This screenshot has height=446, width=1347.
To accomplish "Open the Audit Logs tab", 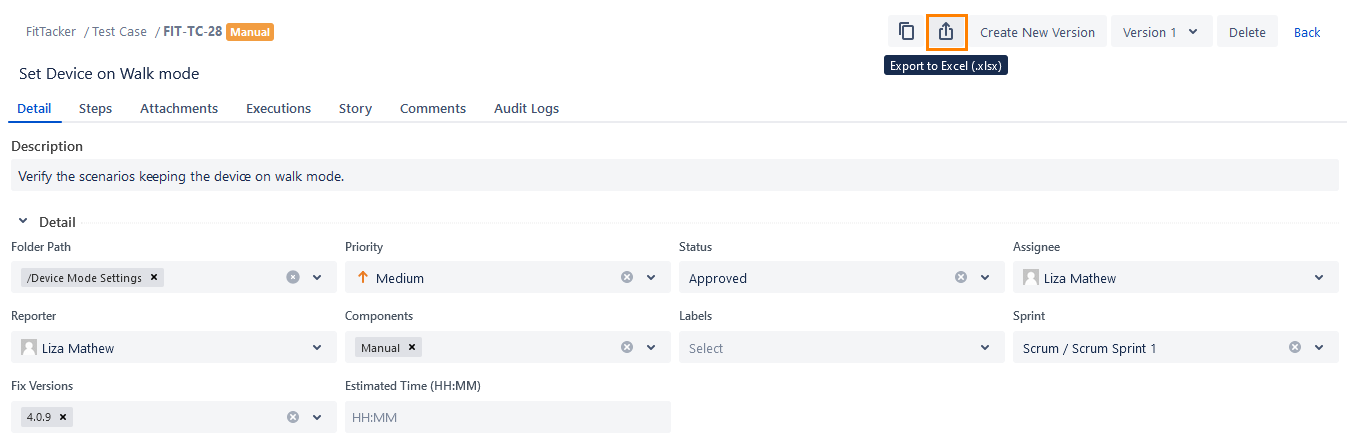I will [x=526, y=108].
